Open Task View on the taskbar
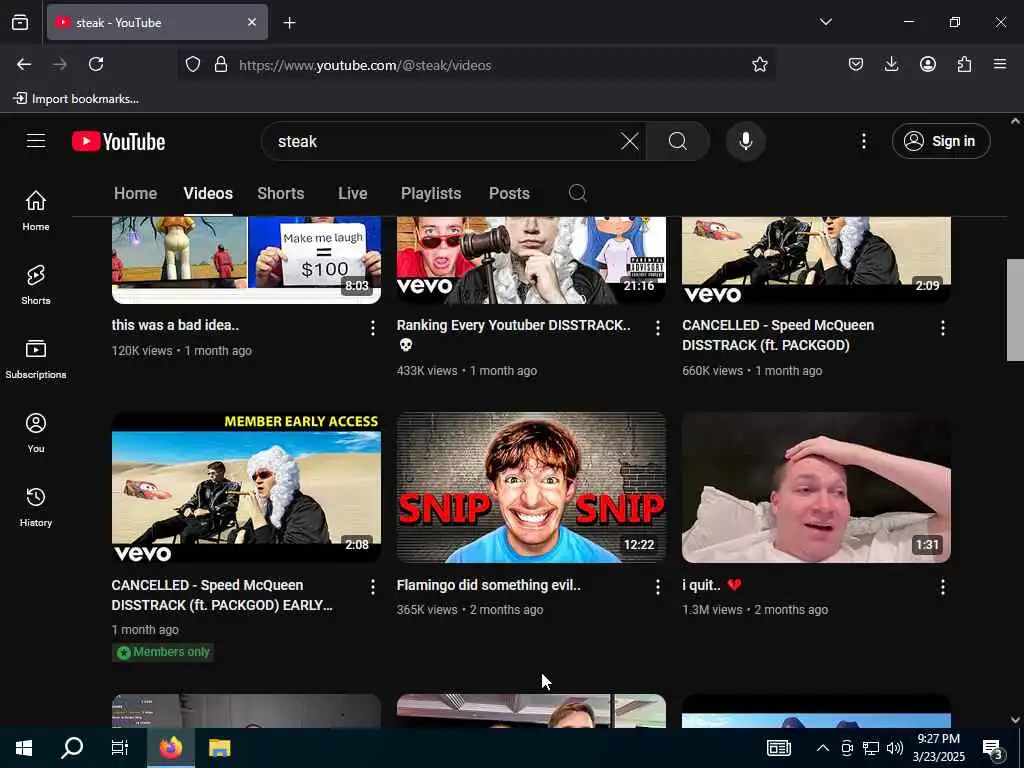 tap(120, 748)
